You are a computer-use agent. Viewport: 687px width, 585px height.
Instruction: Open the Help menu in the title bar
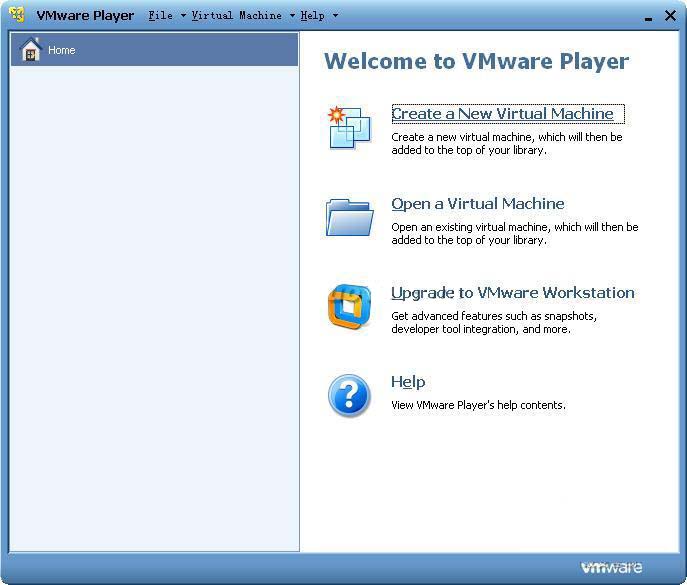[312, 16]
